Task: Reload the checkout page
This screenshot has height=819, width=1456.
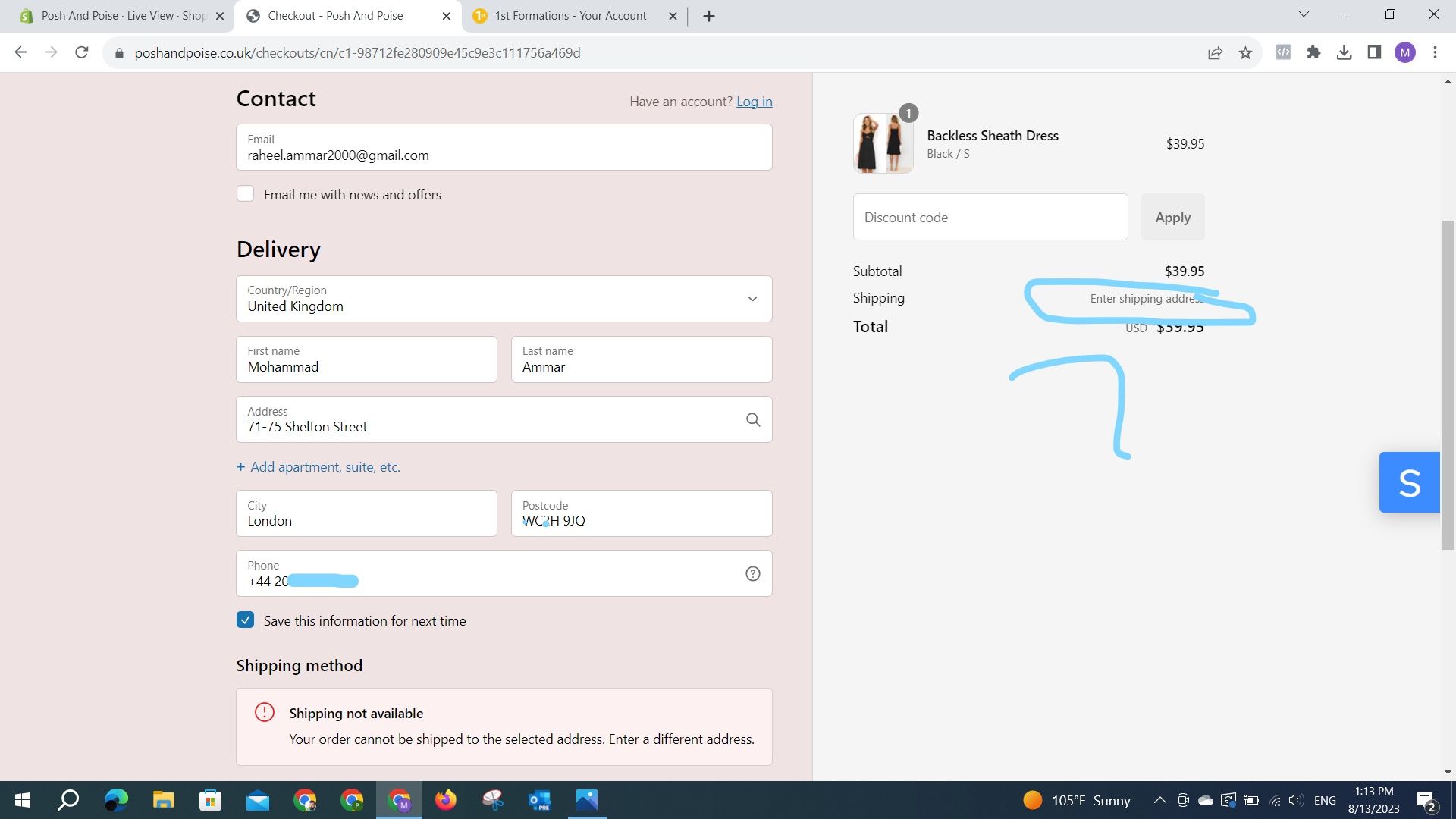Action: [82, 52]
